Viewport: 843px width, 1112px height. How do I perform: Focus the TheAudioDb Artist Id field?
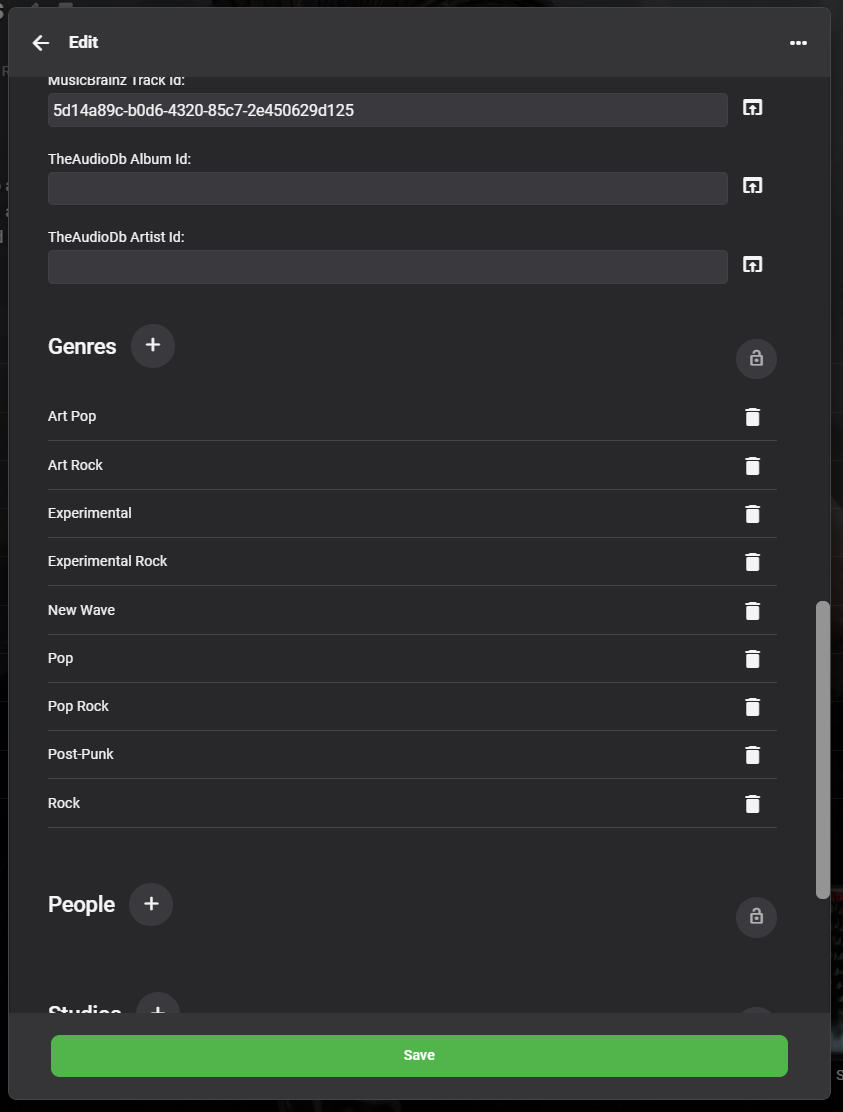(387, 267)
